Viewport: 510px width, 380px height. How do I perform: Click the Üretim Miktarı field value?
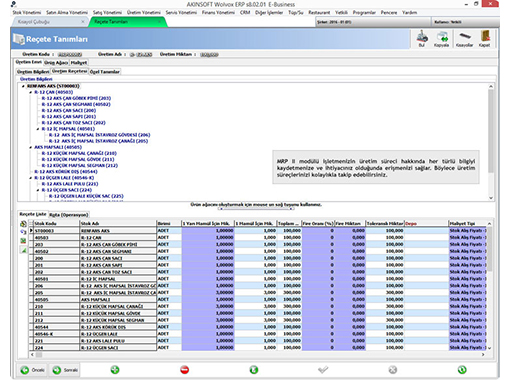pyautogui.click(x=209, y=54)
